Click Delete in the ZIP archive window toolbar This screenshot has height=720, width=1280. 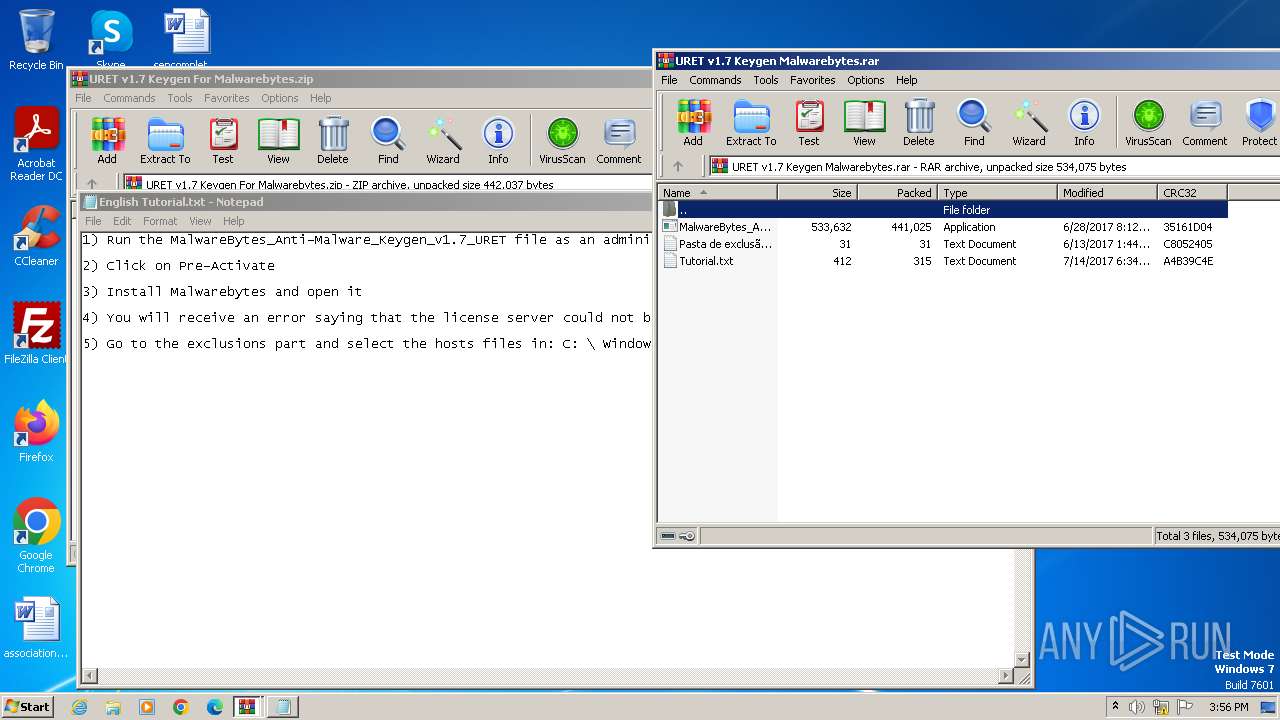333,141
